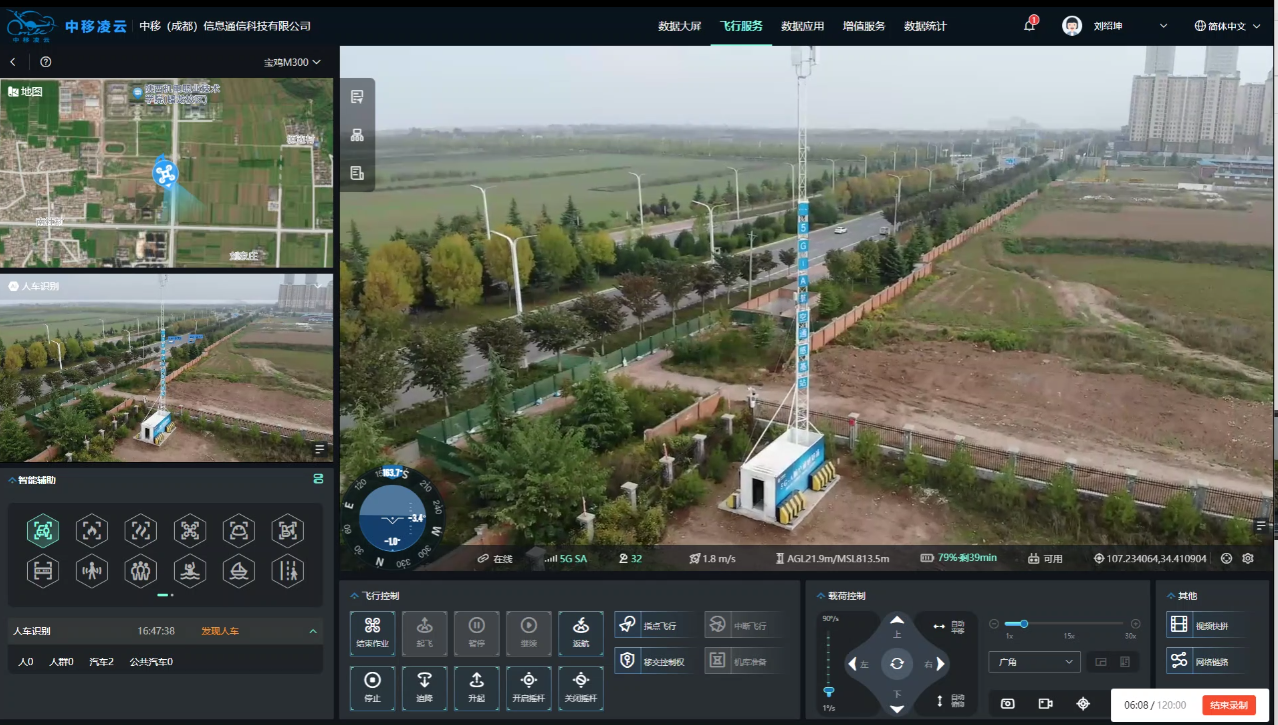Enable crowd gathering detection hexagon icon
This screenshot has width=1278, height=725.
[141, 571]
